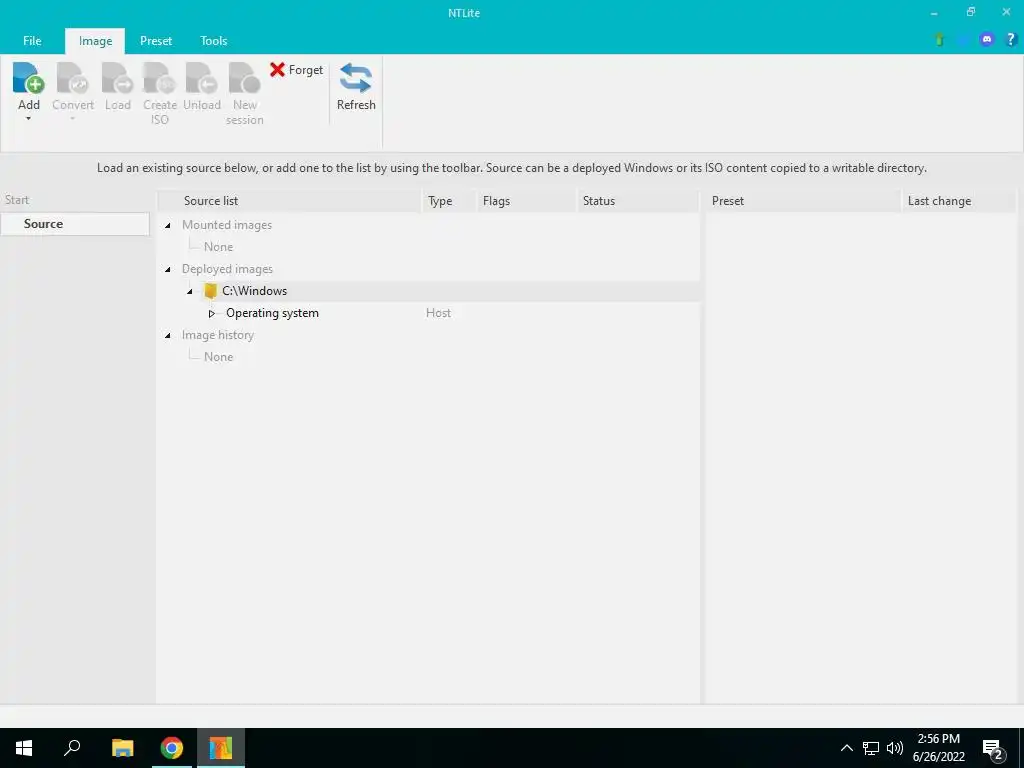
Task: Click the Mounted images label
Action: click(x=227, y=225)
